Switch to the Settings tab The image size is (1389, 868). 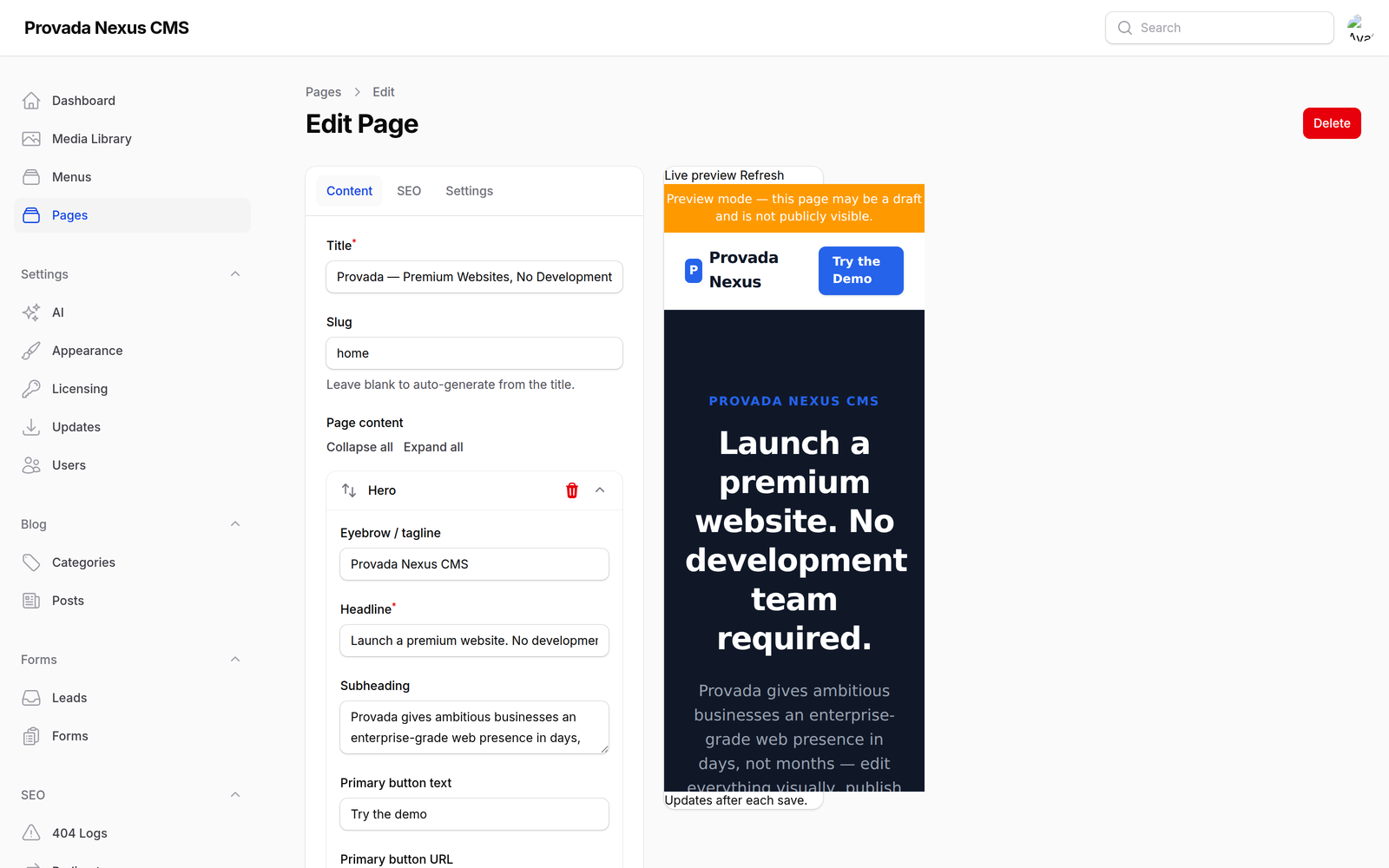click(x=469, y=191)
